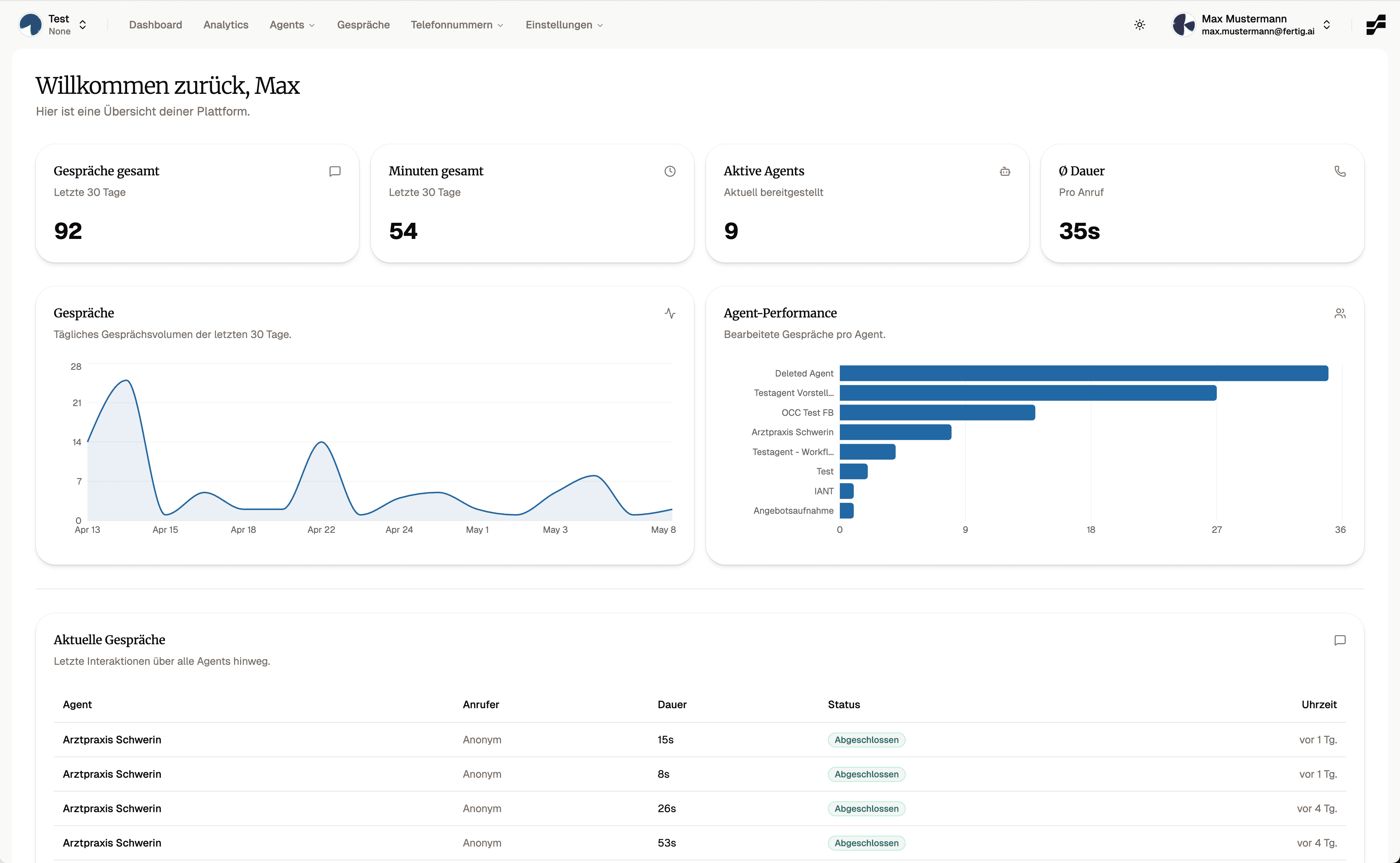Click the clock icon in Minuten gesamt card
This screenshot has width=1400, height=863.
point(670,171)
